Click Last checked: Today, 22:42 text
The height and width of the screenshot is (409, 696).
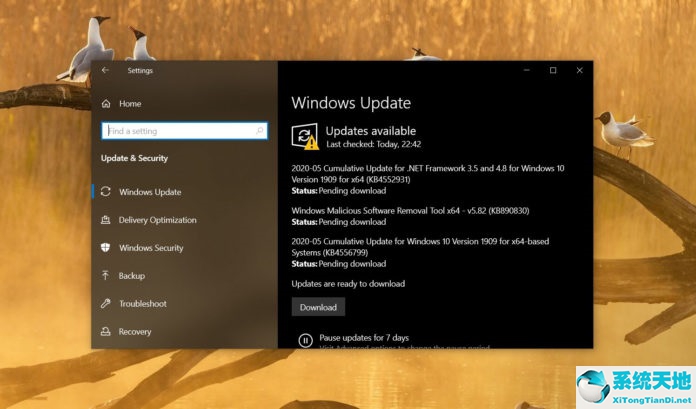click(x=374, y=144)
